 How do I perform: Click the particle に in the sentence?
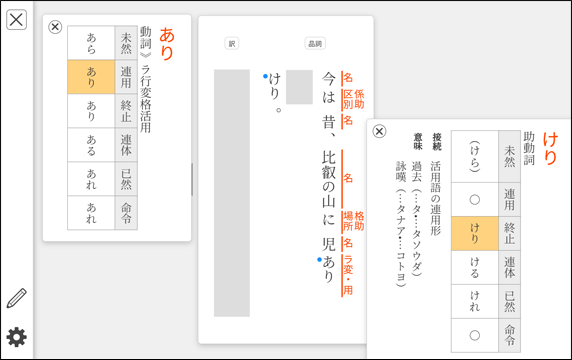click(329, 219)
